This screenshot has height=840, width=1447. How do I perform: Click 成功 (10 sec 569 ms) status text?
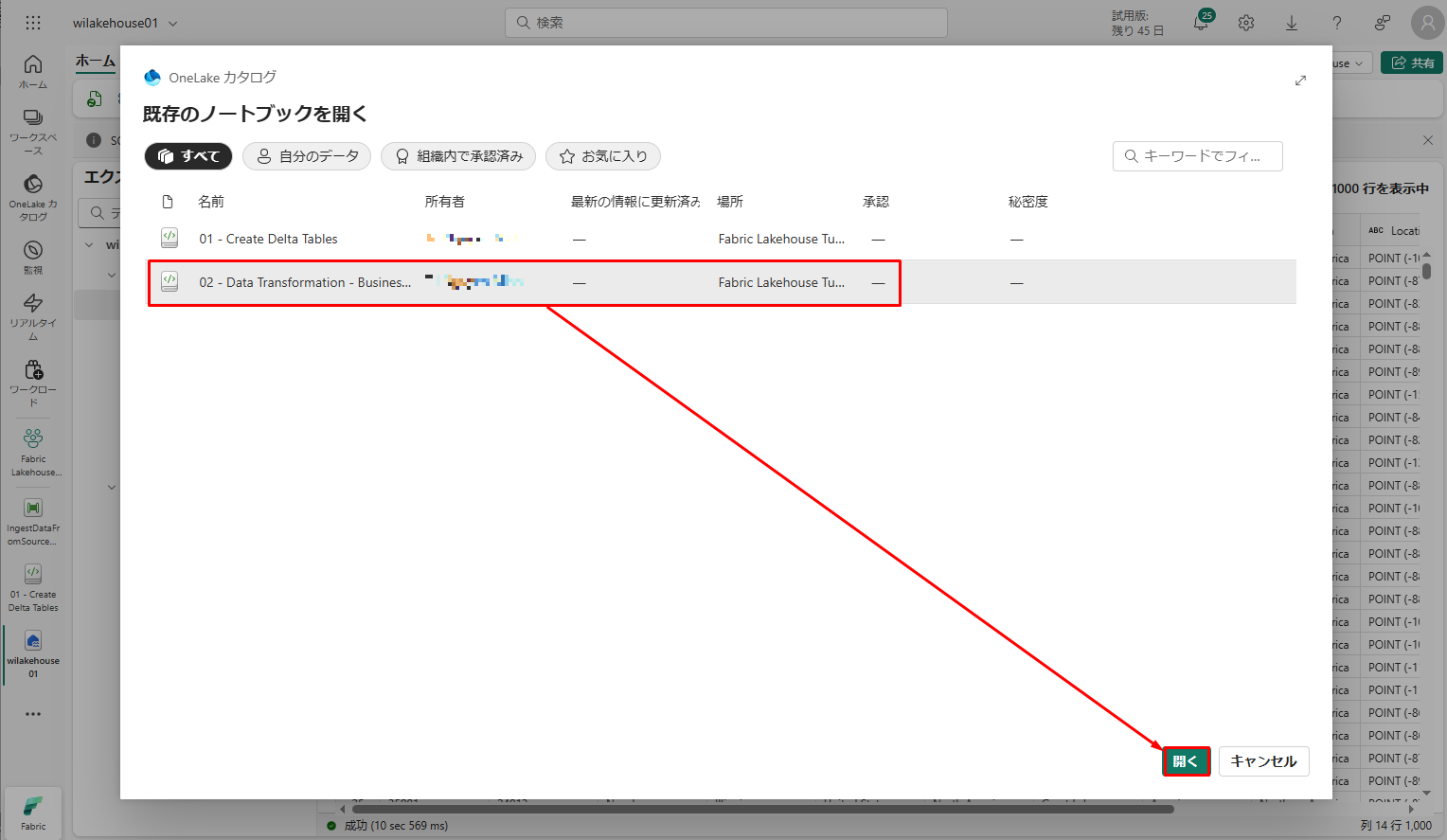tap(396, 826)
